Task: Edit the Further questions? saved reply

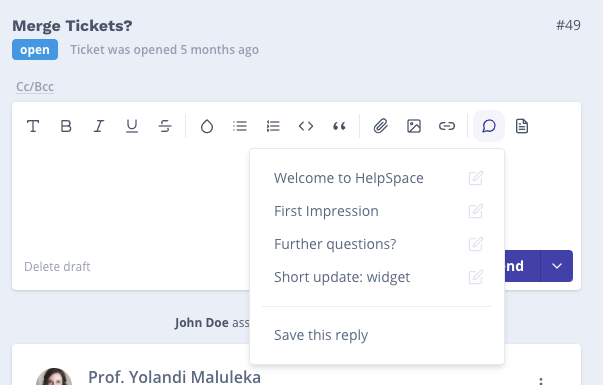Action: tap(476, 244)
